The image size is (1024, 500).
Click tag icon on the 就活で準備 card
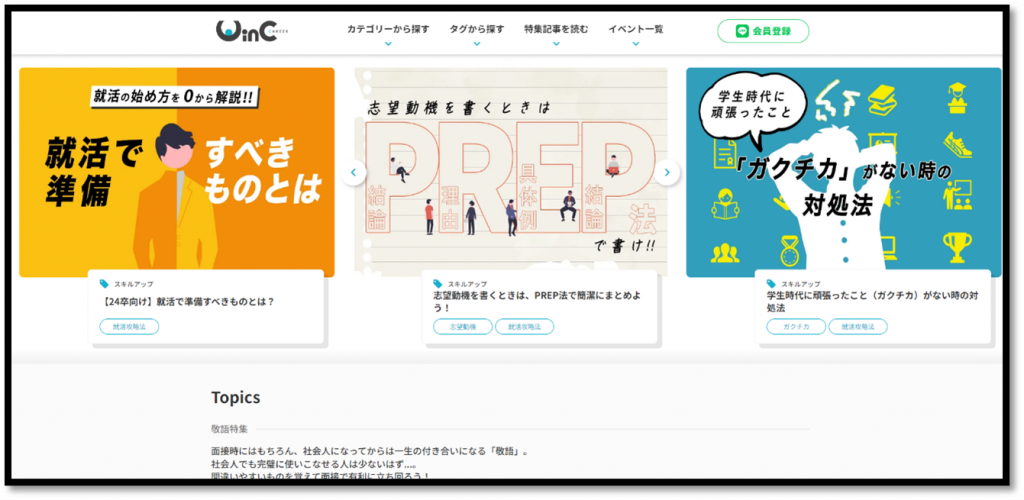[x=104, y=284]
